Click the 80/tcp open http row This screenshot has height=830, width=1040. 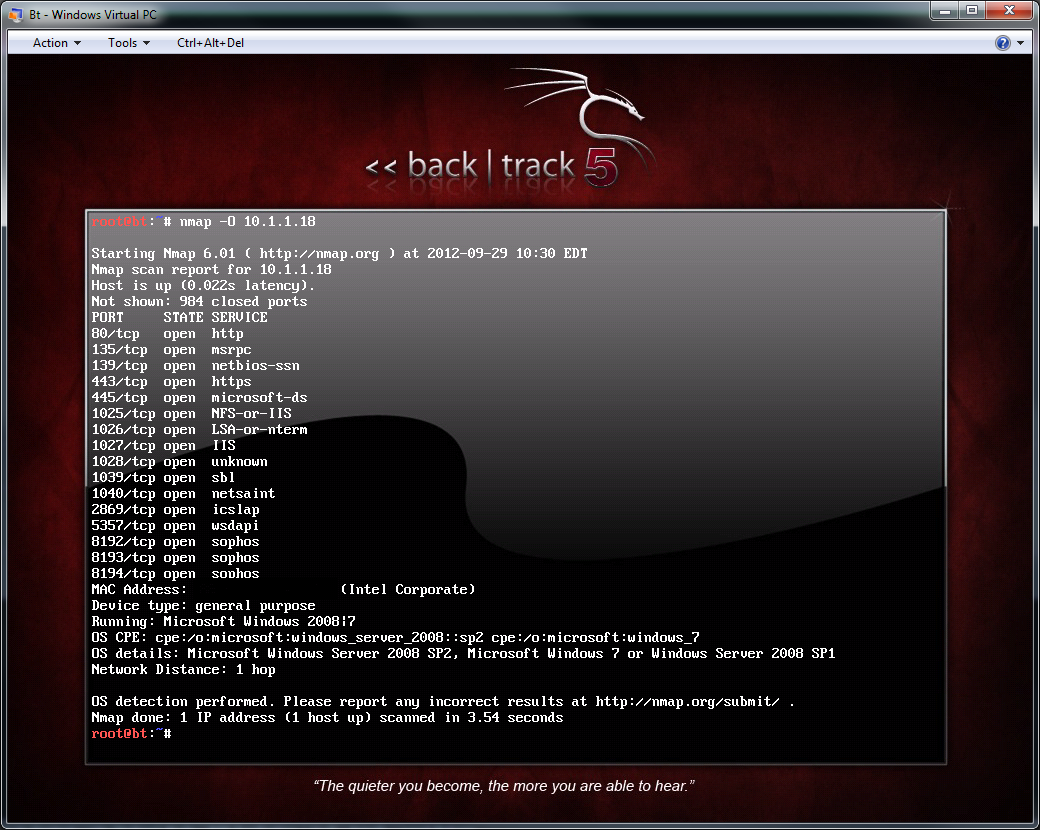(167, 334)
